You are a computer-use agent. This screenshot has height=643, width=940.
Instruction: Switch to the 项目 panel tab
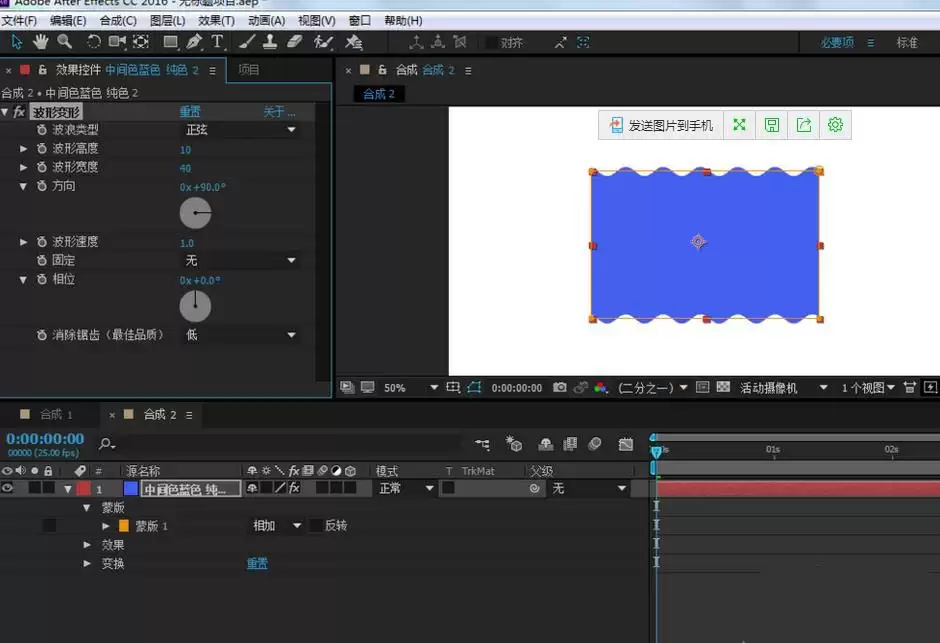click(249, 70)
